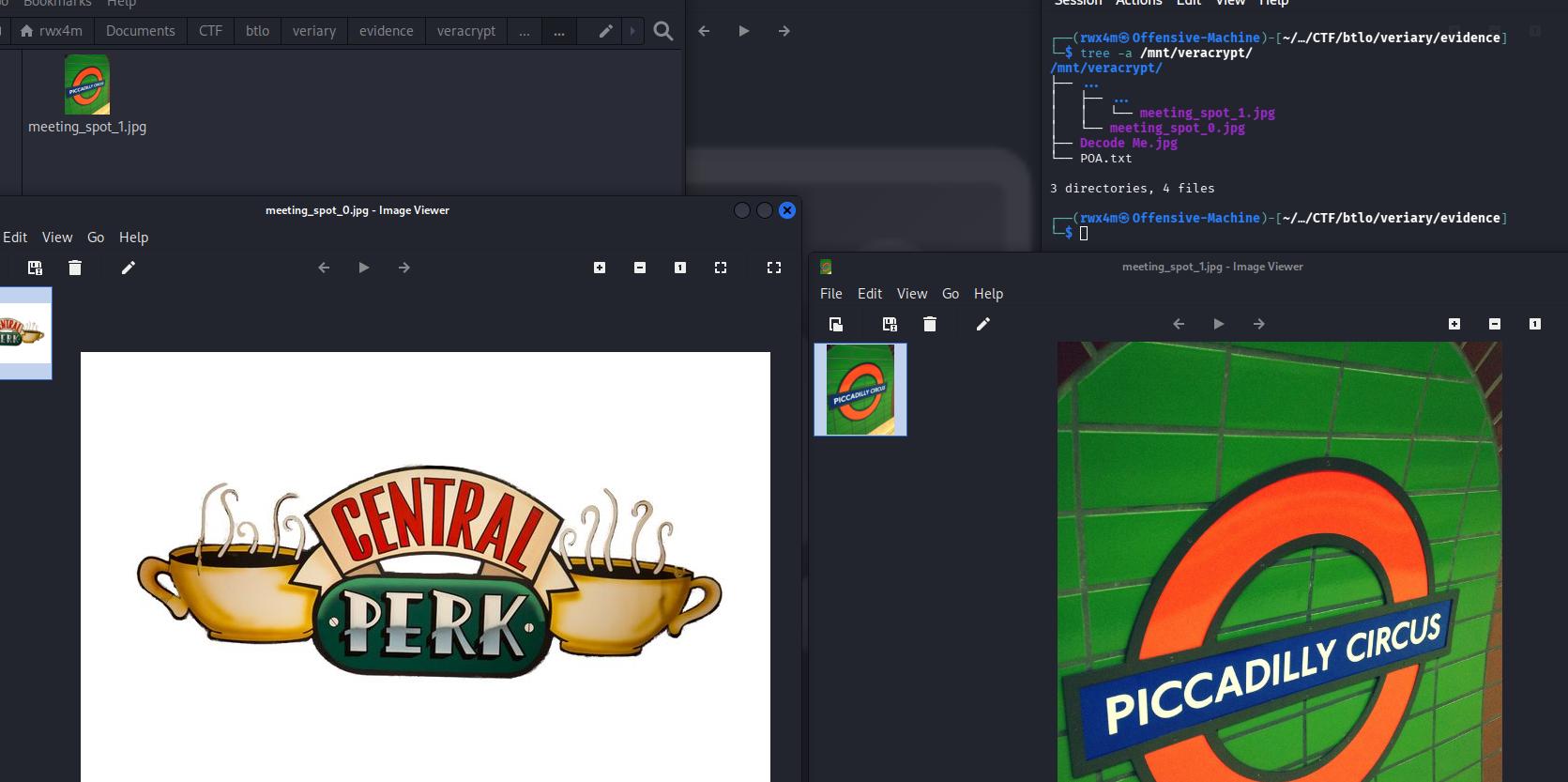Go to previous image in meeting_spot_0.jpg viewer
Viewport: 1568px width, 782px height.
pos(324,268)
